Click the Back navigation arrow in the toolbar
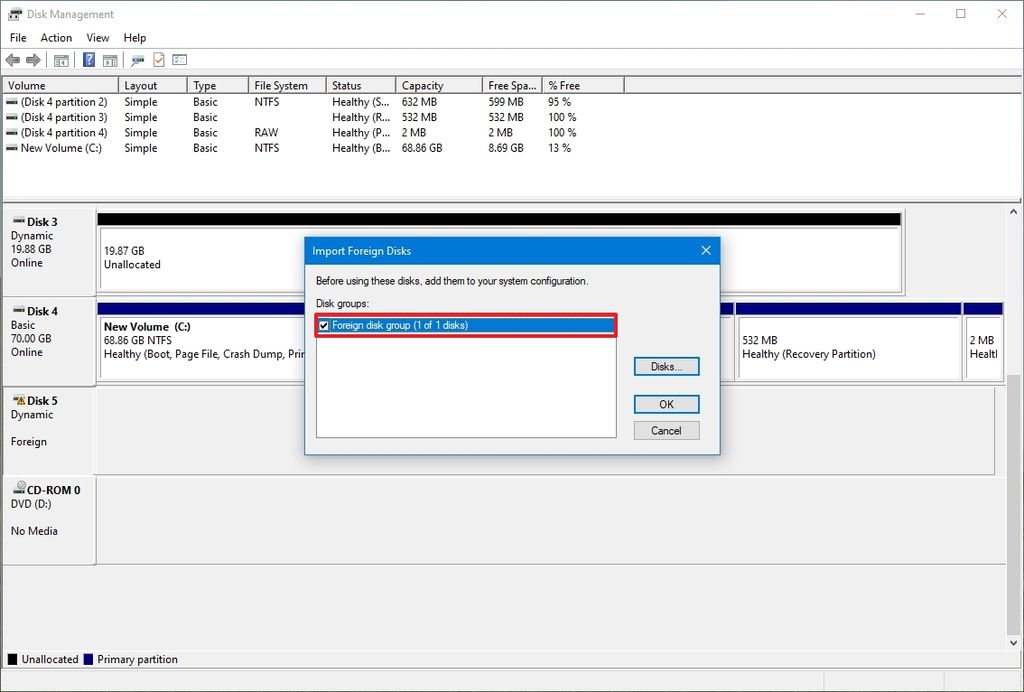Viewport: 1024px width, 692px height. pos(13,59)
